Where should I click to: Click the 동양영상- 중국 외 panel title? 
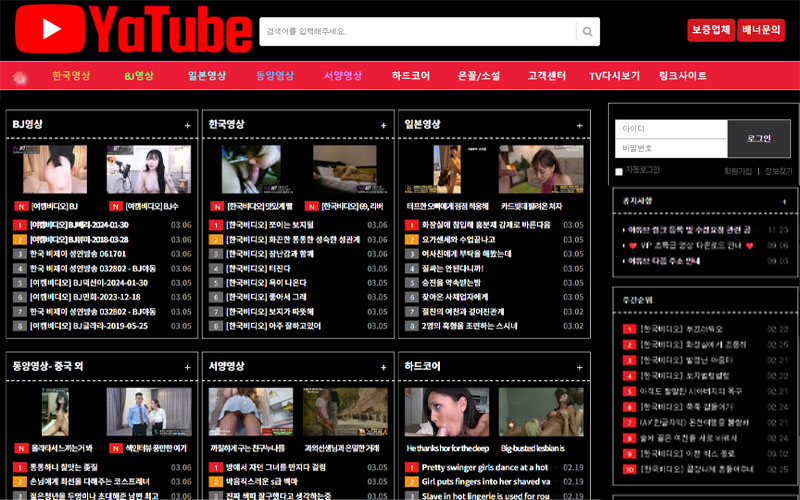[x=47, y=366]
